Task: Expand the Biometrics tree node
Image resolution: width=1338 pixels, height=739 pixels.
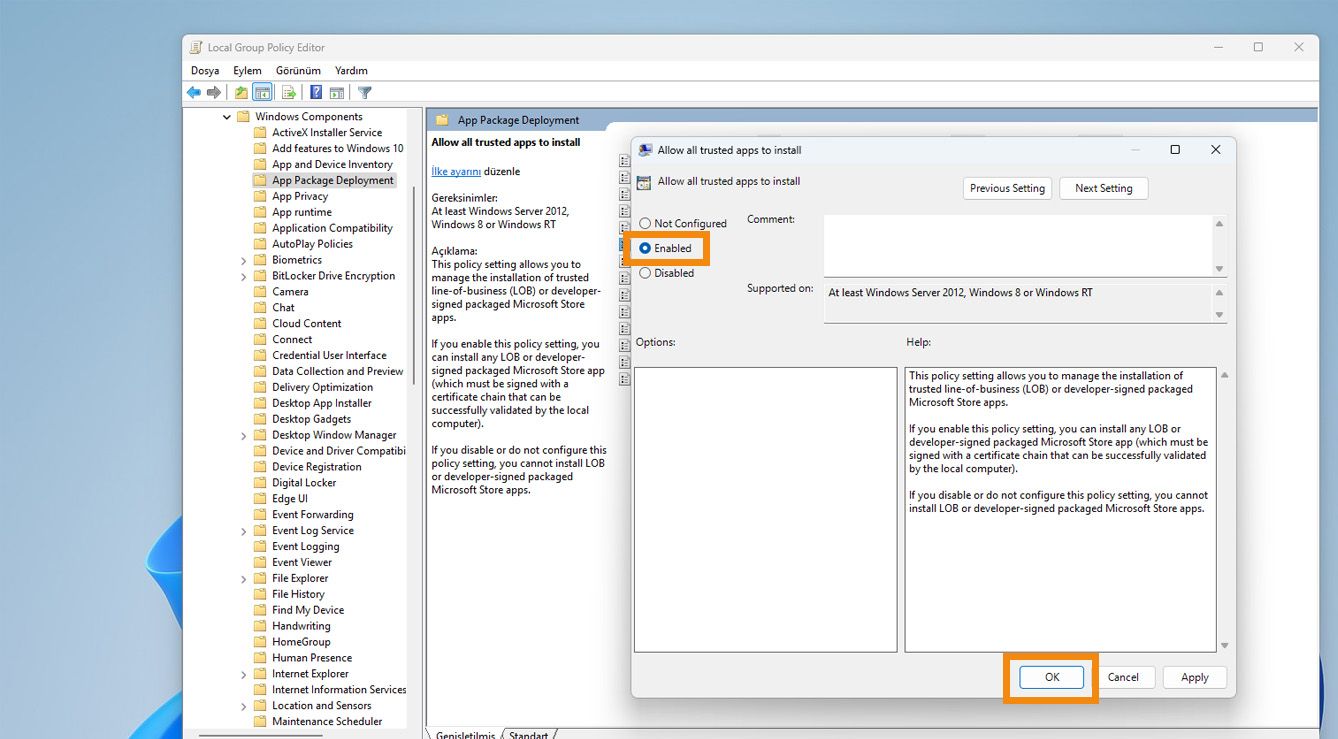Action: pyautogui.click(x=244, y=260)
